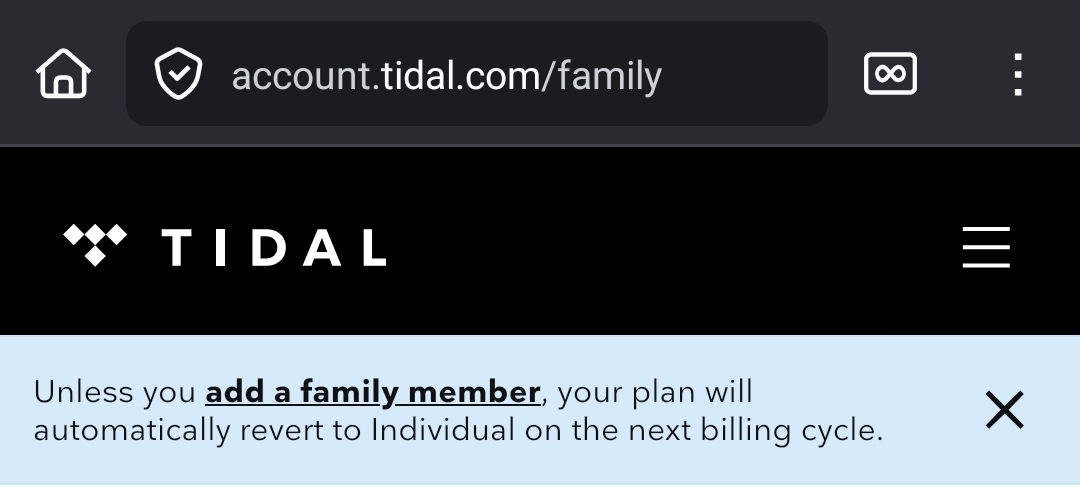The height and width of the screenshot is (499, 1080).
Task: Click "your plan will" text in banner
Action: (x=655, y=392)
